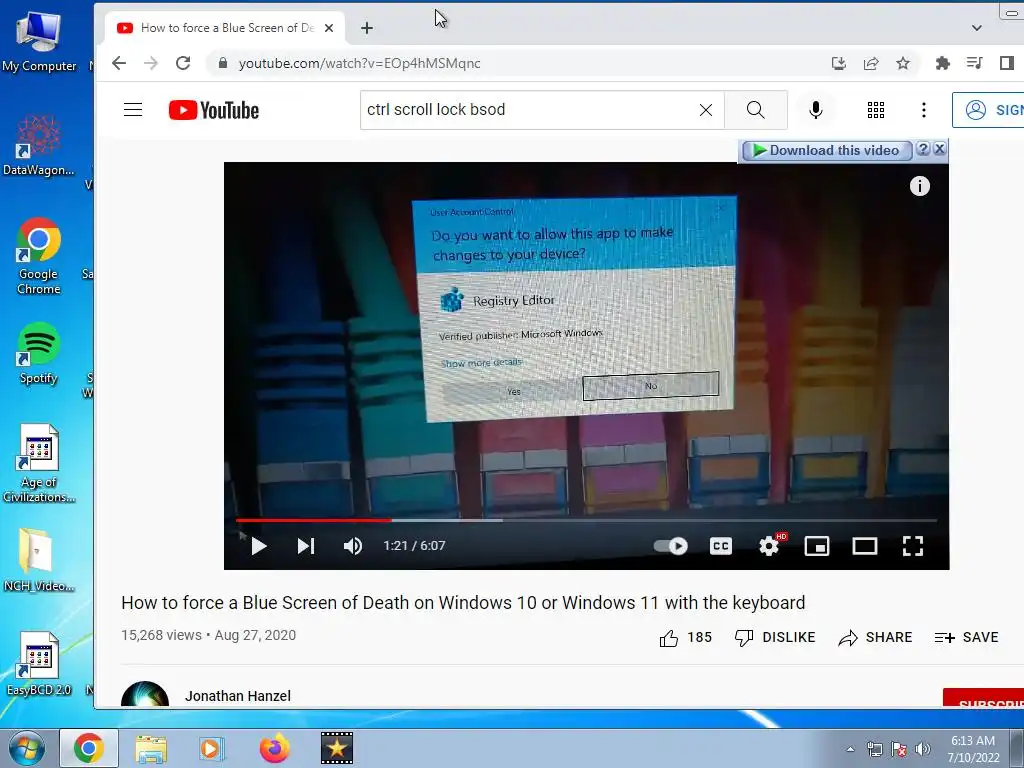Image resolution: width=1024 pixels, height=768 pixels.
Task: Open Firefox from the taskbar
Action: [275, 748]
